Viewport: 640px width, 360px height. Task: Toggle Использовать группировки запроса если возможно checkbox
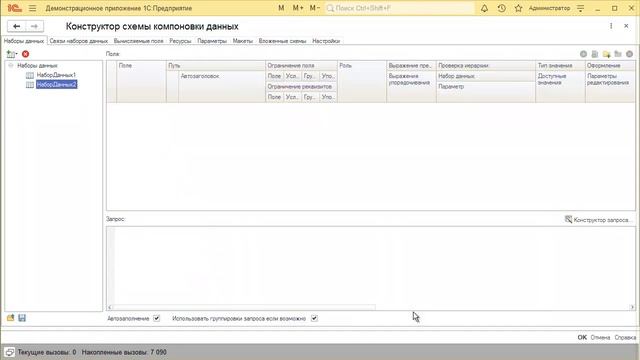tap(314, 318)
